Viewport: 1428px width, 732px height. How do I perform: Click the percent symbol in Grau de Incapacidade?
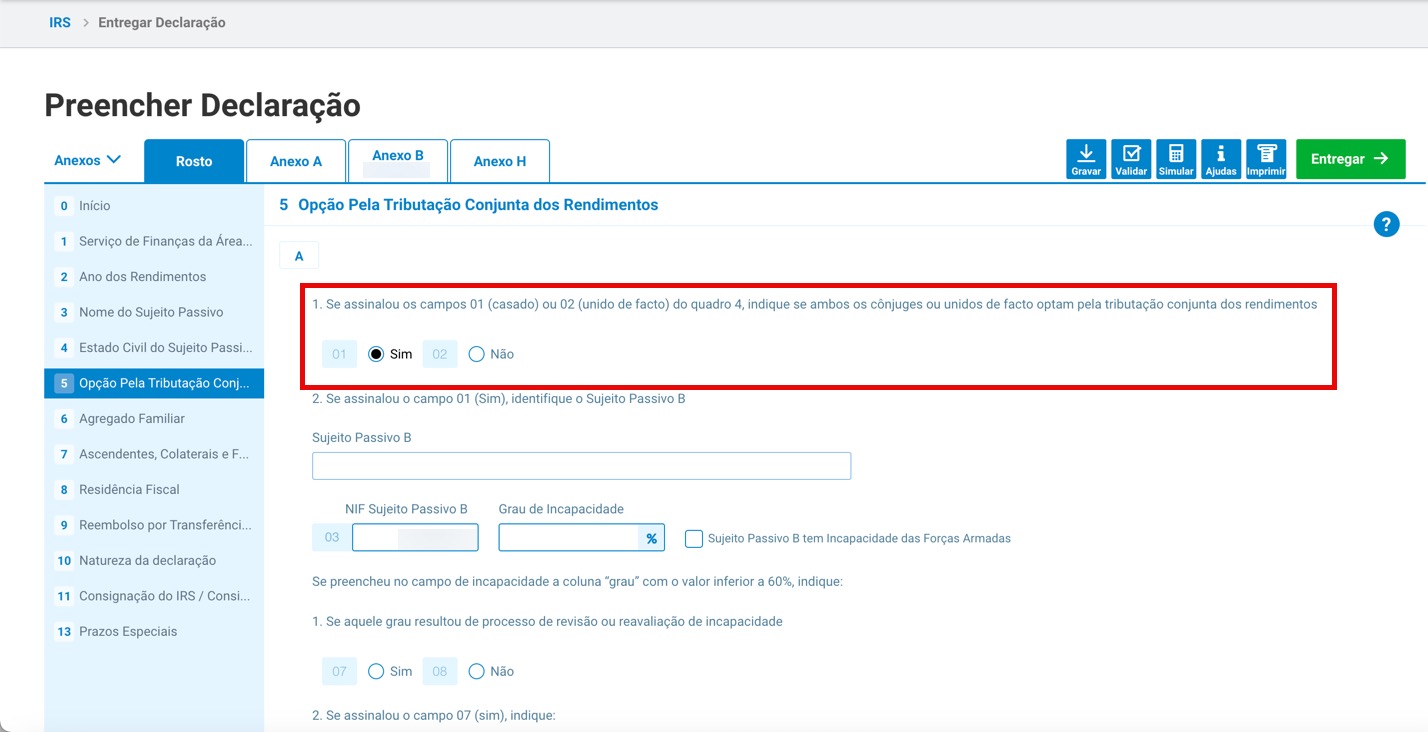[651, 538]
